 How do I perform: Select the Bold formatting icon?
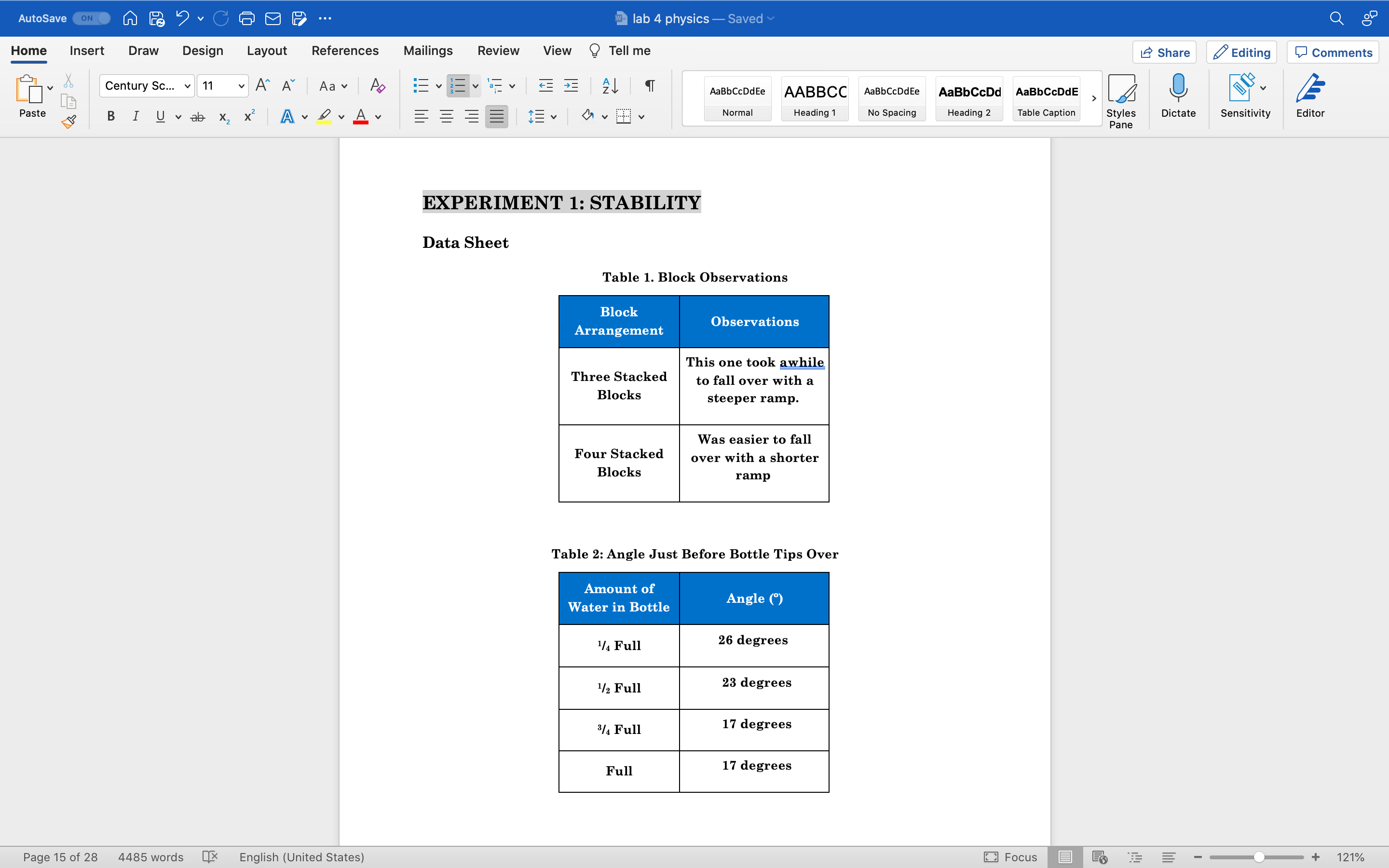pyautogui.click(x=111, y=117)
